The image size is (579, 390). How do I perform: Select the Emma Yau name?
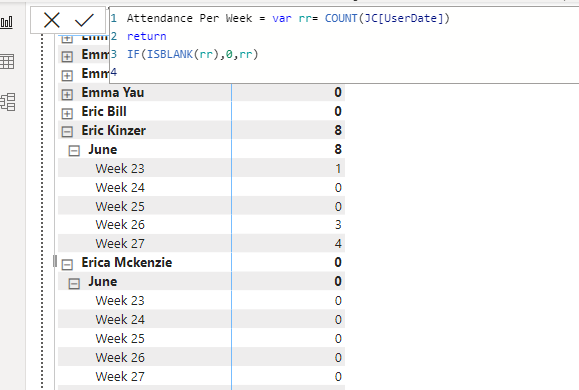[113, 92]
